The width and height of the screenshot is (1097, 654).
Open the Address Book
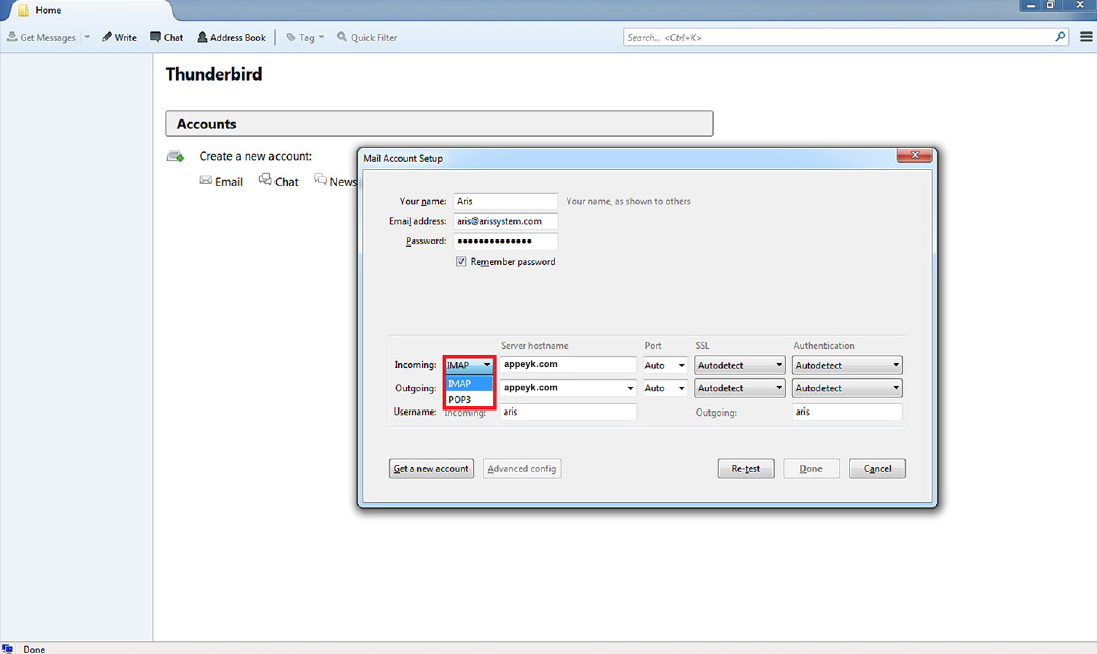231,37
